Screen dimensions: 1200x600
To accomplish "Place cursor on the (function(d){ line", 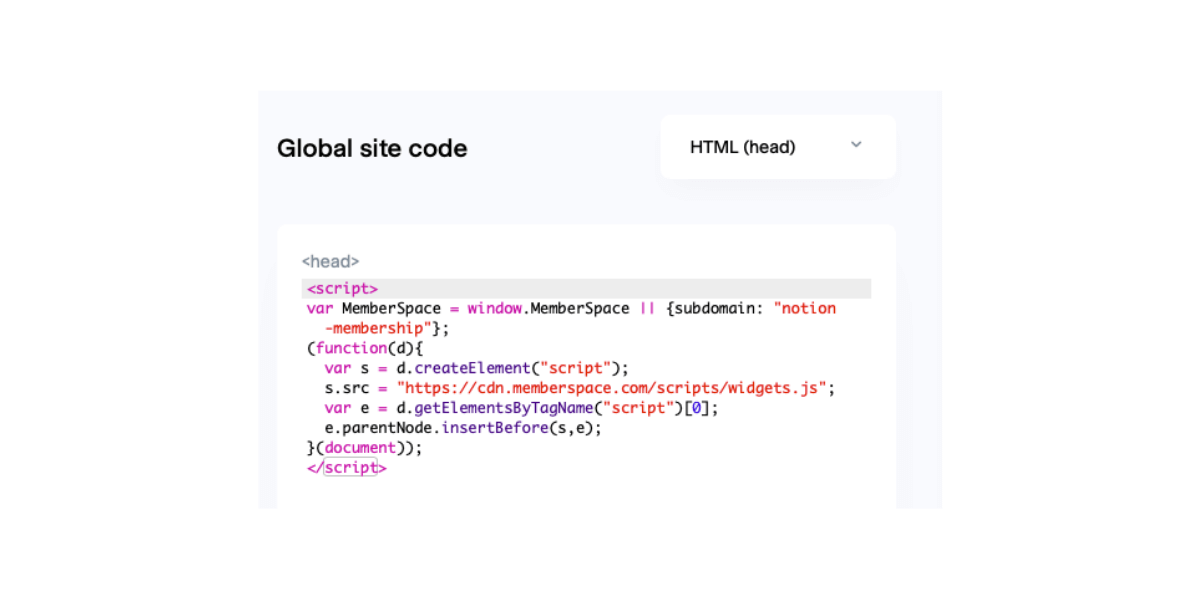I will pyautogui.click(x=365, y=348).
